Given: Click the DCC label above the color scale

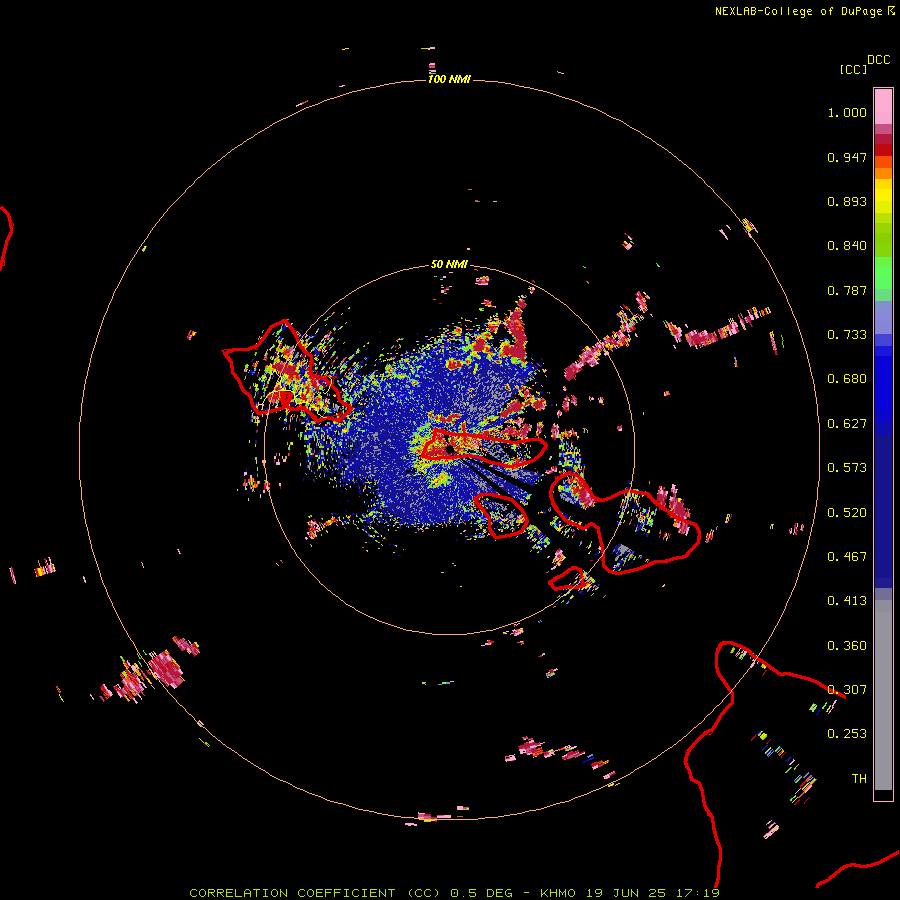Looking at the screenshot, I should [878, 60].
